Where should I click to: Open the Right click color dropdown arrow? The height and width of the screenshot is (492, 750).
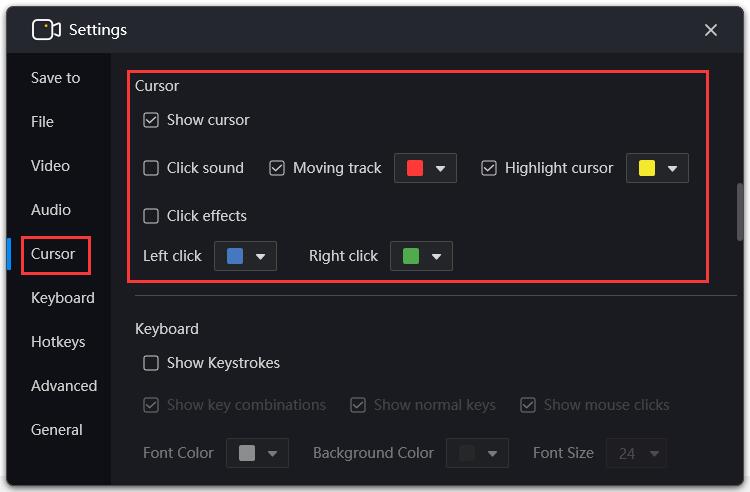pyautogui.click(x=436, y=256)
